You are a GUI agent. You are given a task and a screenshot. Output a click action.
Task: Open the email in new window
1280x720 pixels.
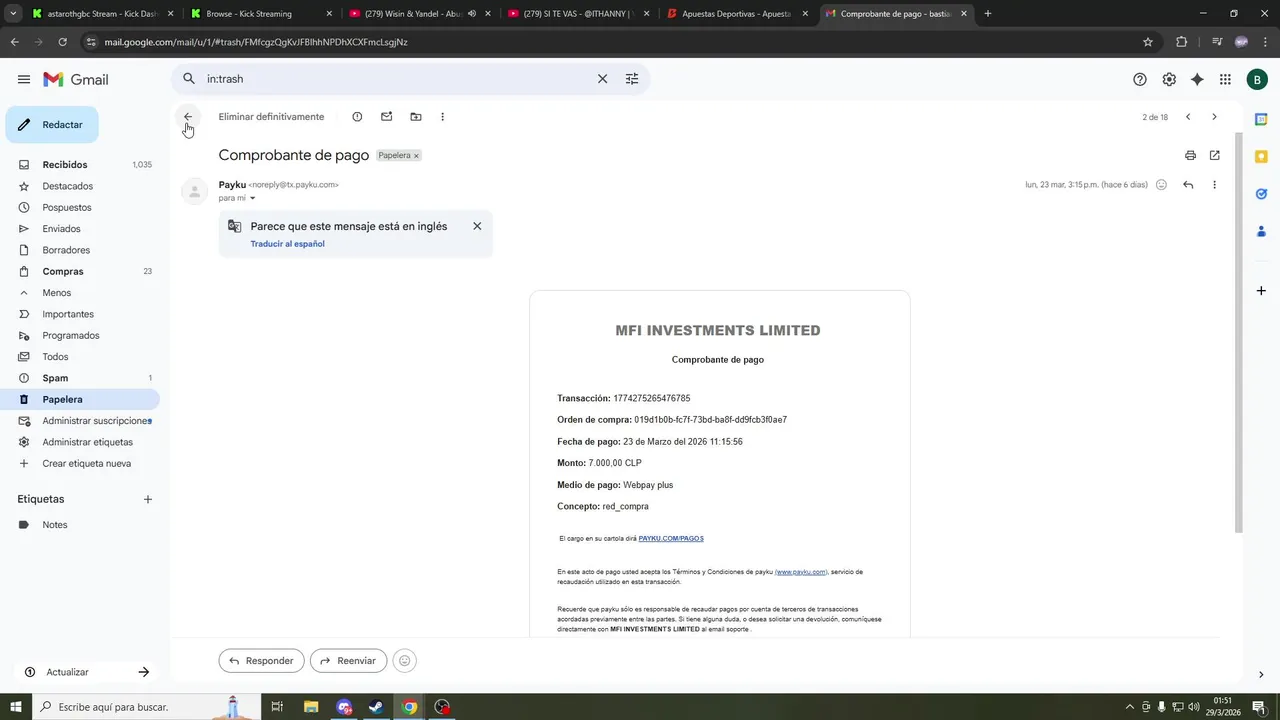tap(1215, 155)
